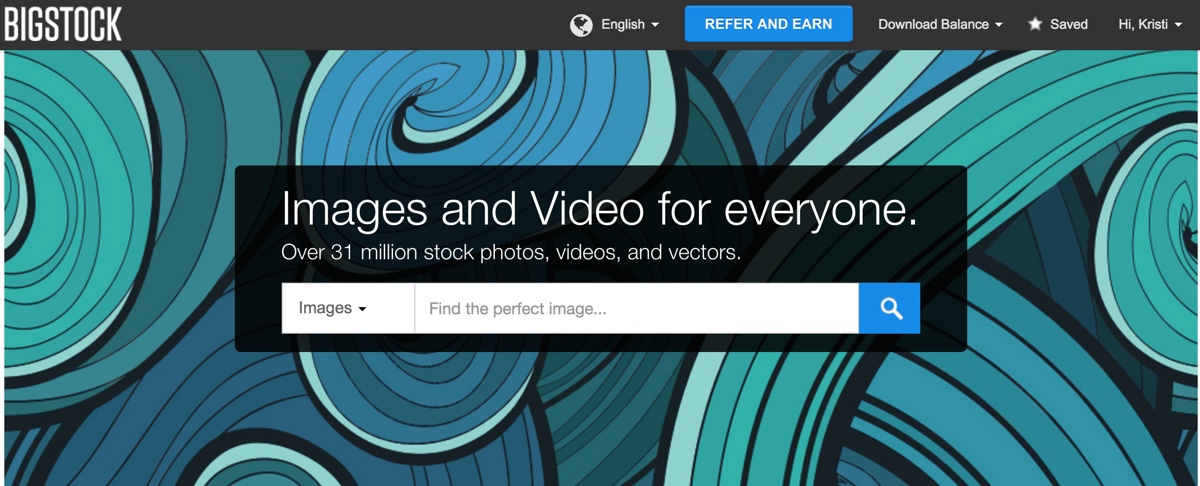The height and width of the screenshot is (486, 1200).
Task: Open the Saved items link
Action: (x=1068, y=24)
